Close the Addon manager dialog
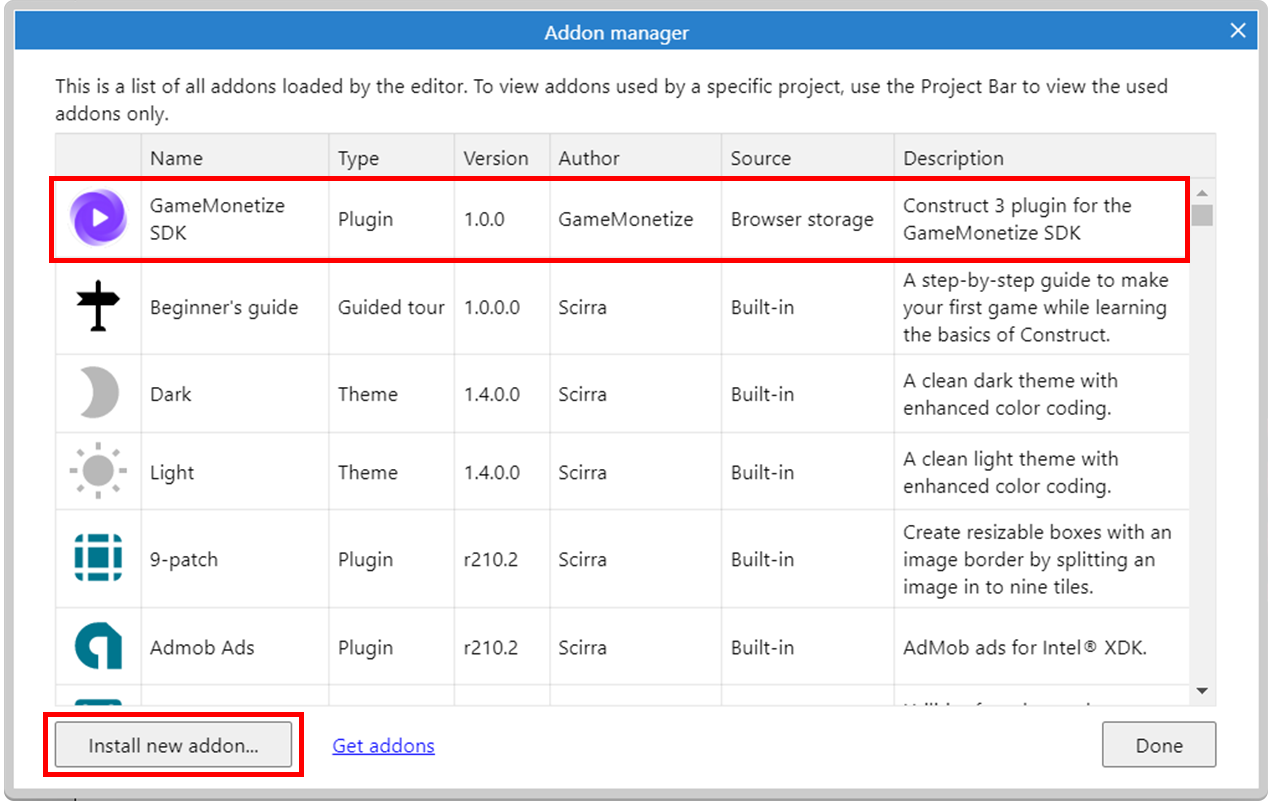 point(1238,32)
